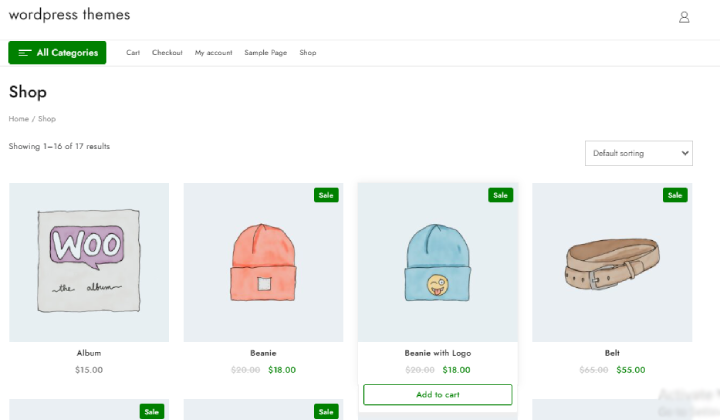The image size is (720, 420).
Task: Click the wordpress themes site title
Action: [69, 15]
